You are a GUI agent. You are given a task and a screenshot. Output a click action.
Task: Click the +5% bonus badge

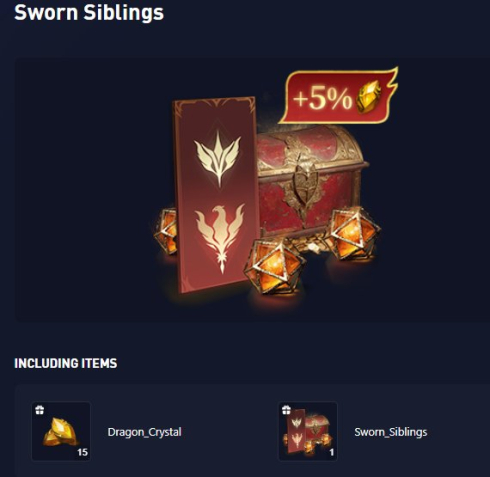coord(338,96)
